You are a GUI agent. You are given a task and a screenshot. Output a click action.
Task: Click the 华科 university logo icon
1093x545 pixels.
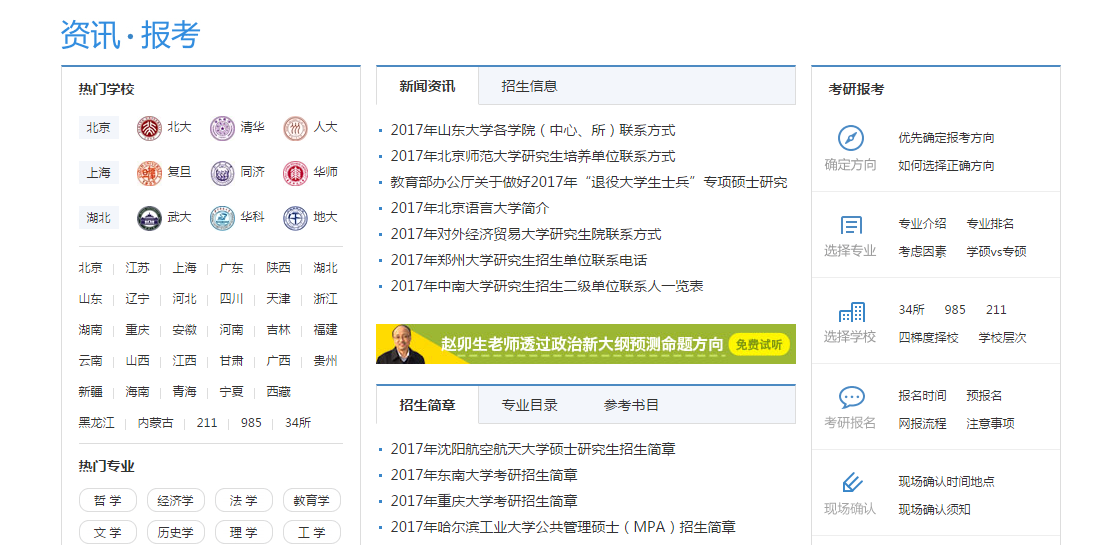coord(222,218)
